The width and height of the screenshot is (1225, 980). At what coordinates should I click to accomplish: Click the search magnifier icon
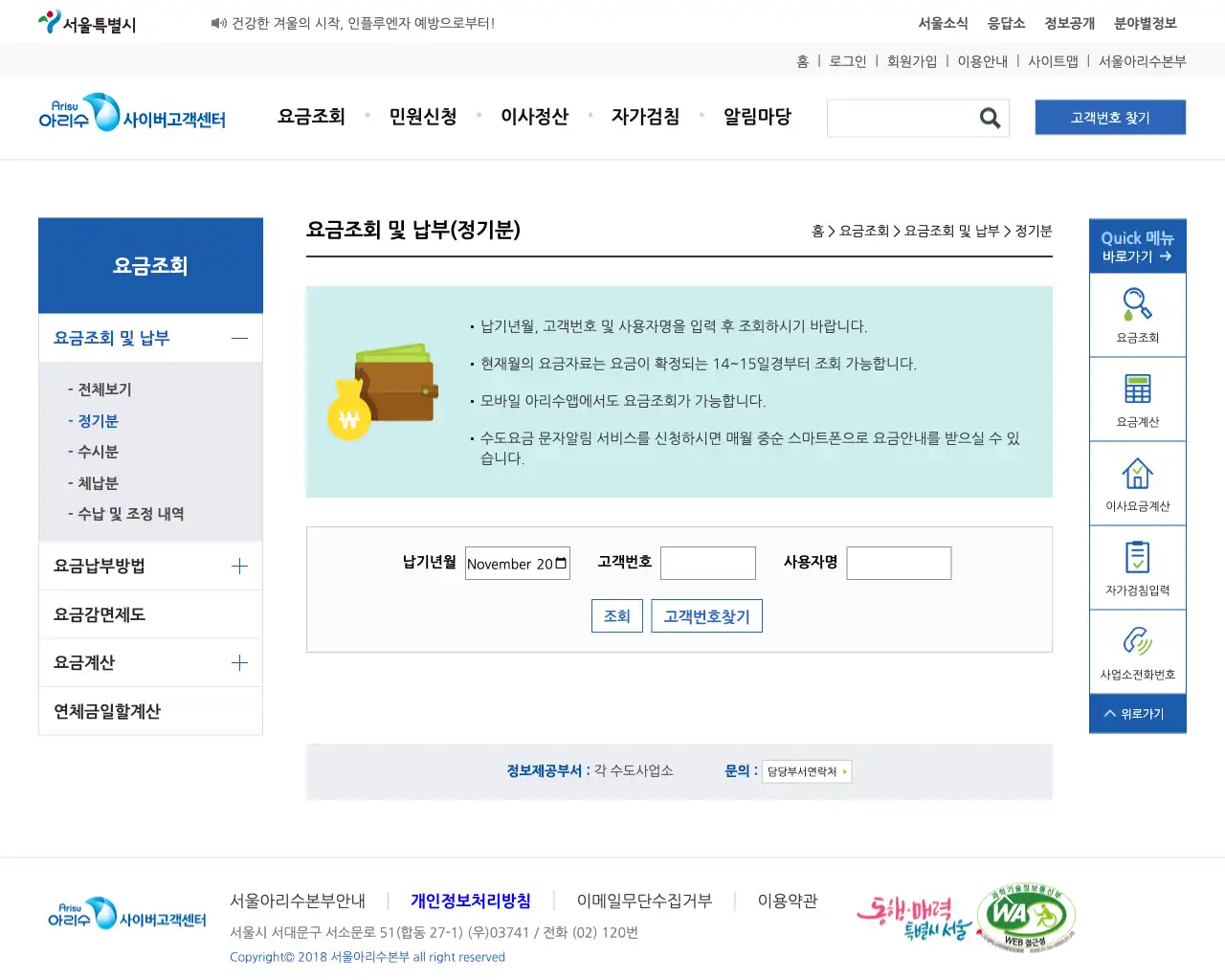[989, 118]
